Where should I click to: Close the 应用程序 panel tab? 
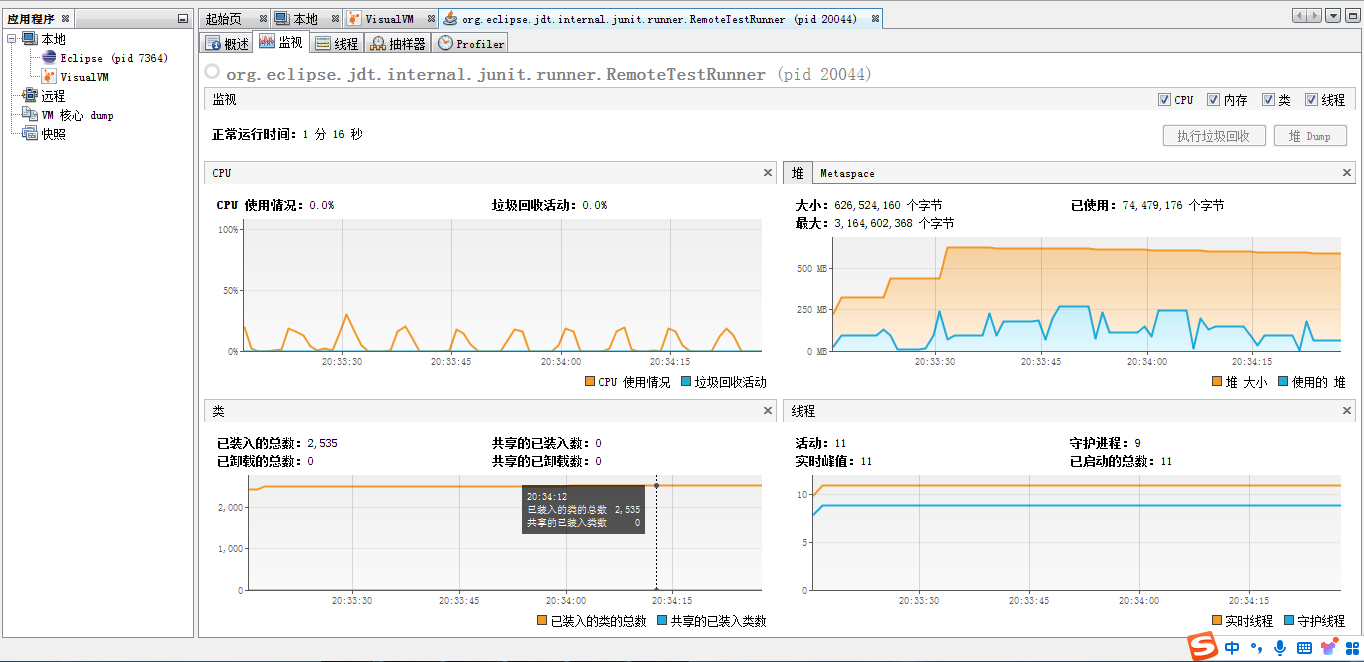pyautogui.click(x=65, y=19)
